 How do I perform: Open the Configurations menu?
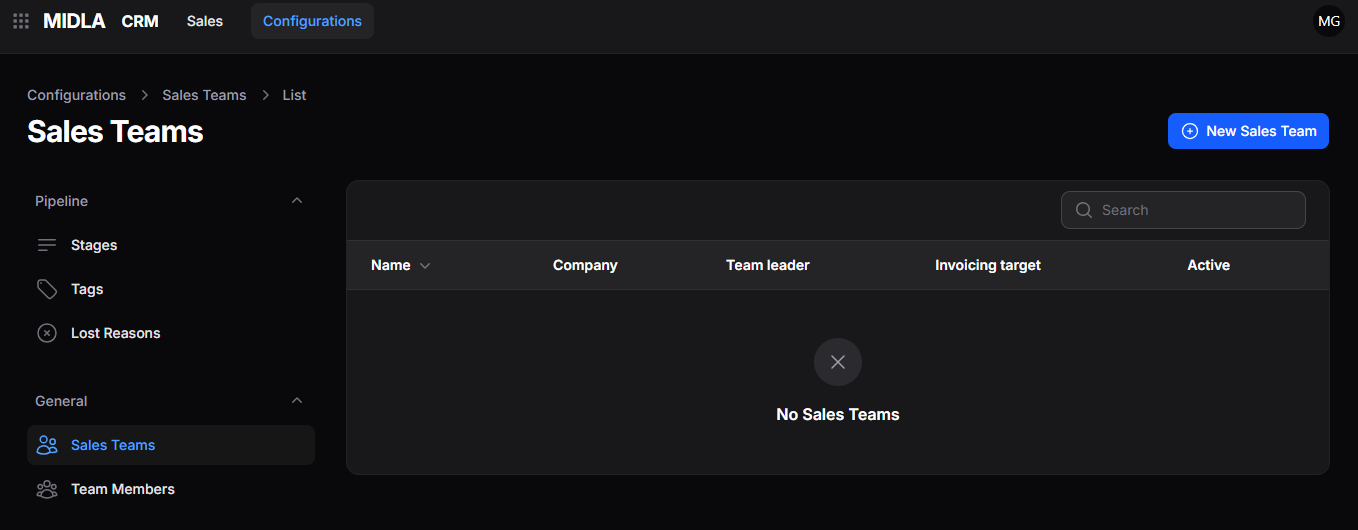pyautogui.click(x=312, y=21)
